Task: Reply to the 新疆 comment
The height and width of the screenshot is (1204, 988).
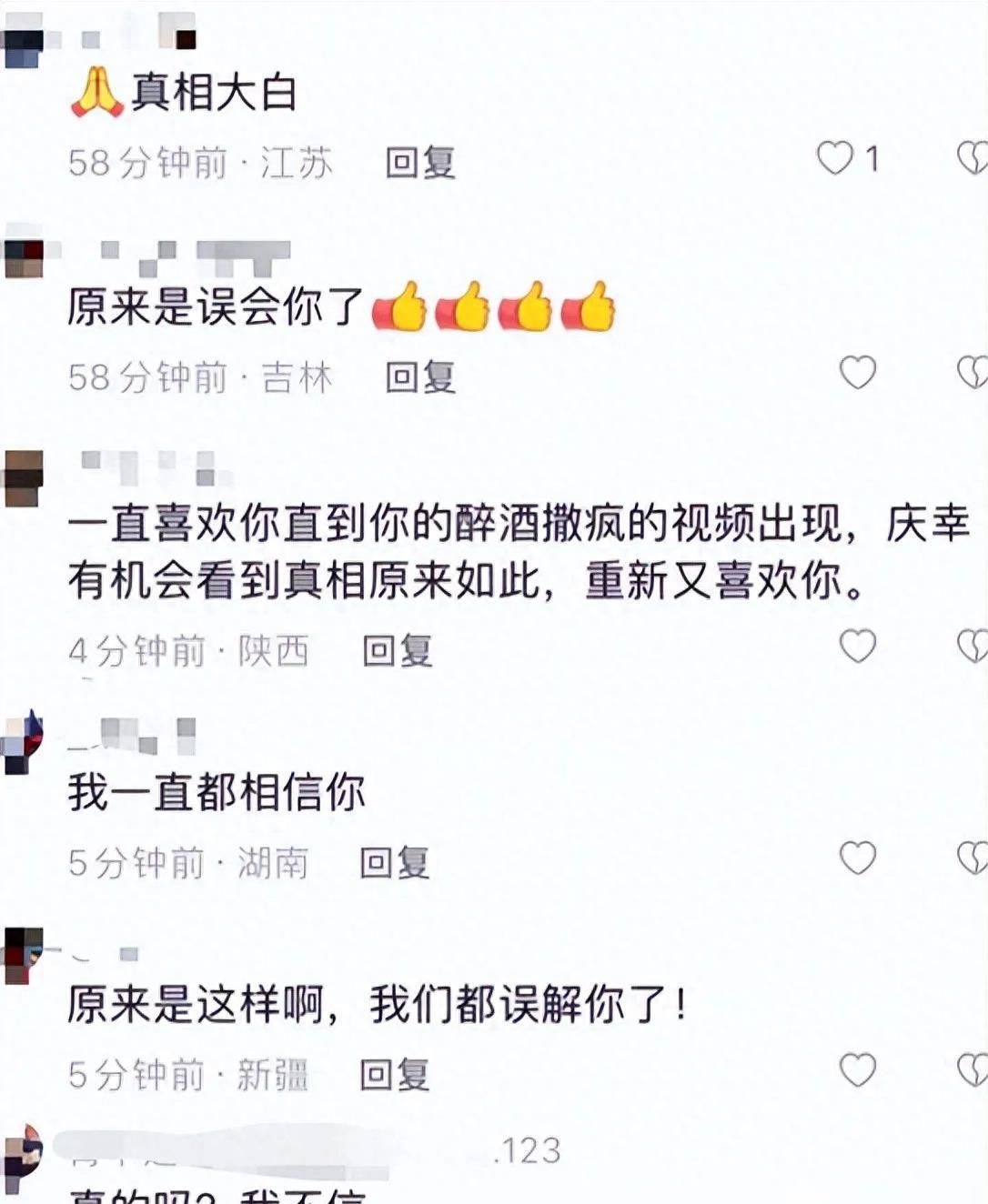Action: 395,1075
